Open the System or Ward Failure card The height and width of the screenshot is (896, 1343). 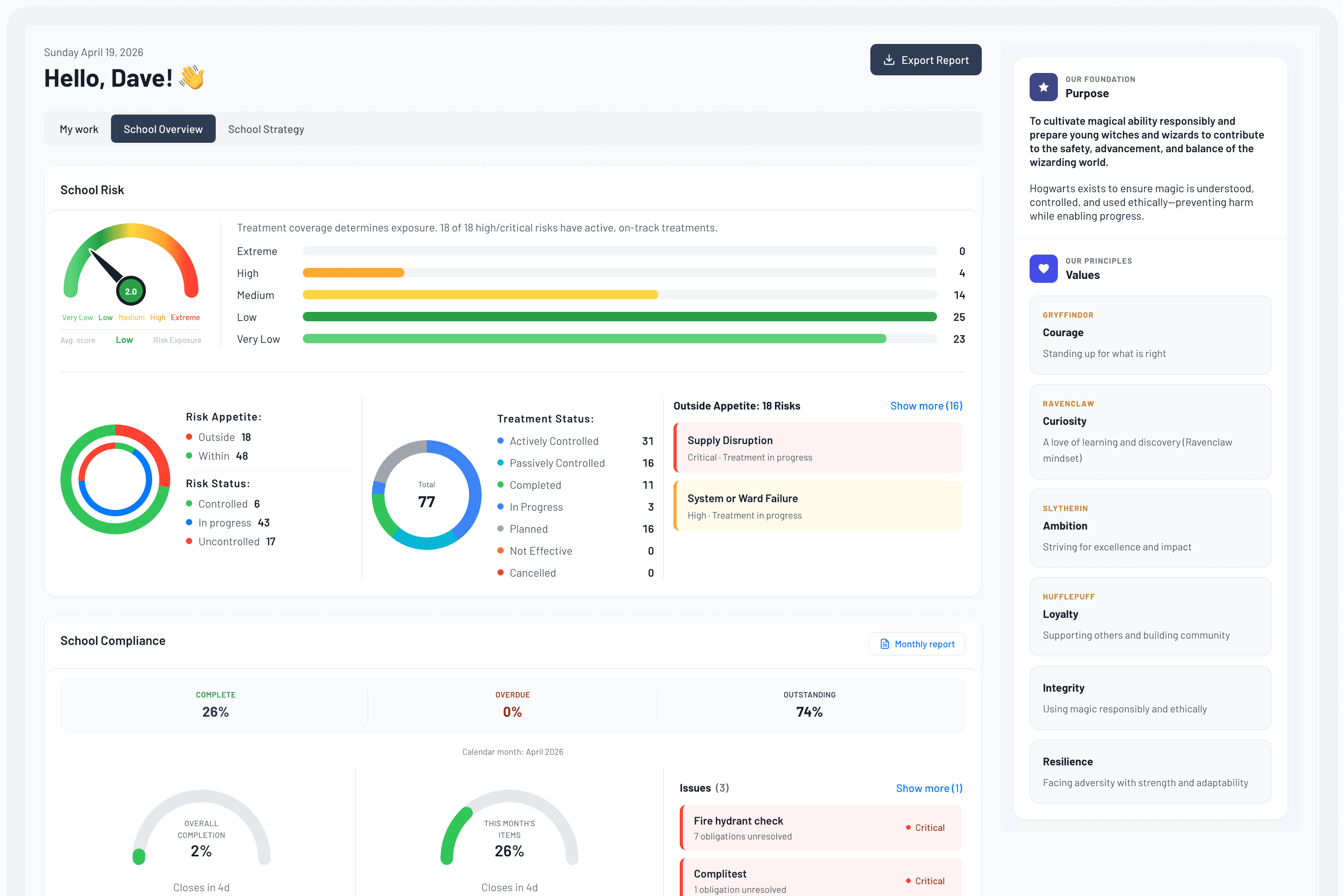coord(818,506)
